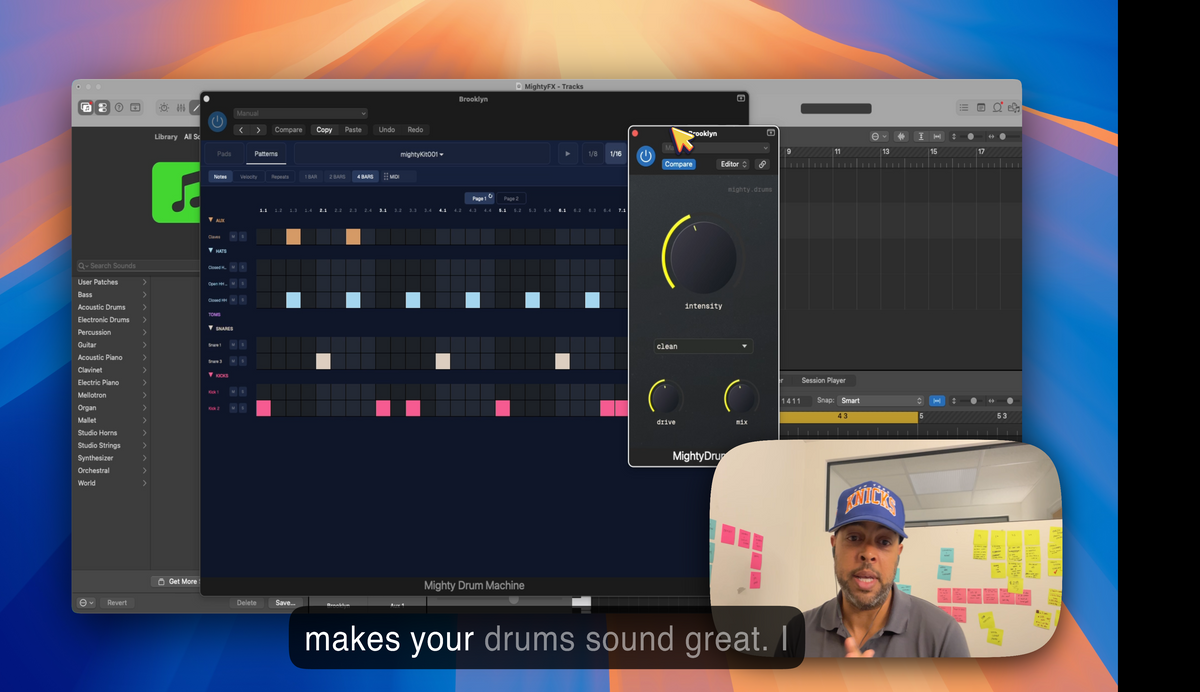Click the Undo button in the drum machine

pyautogui.click(x=386, y=130)
